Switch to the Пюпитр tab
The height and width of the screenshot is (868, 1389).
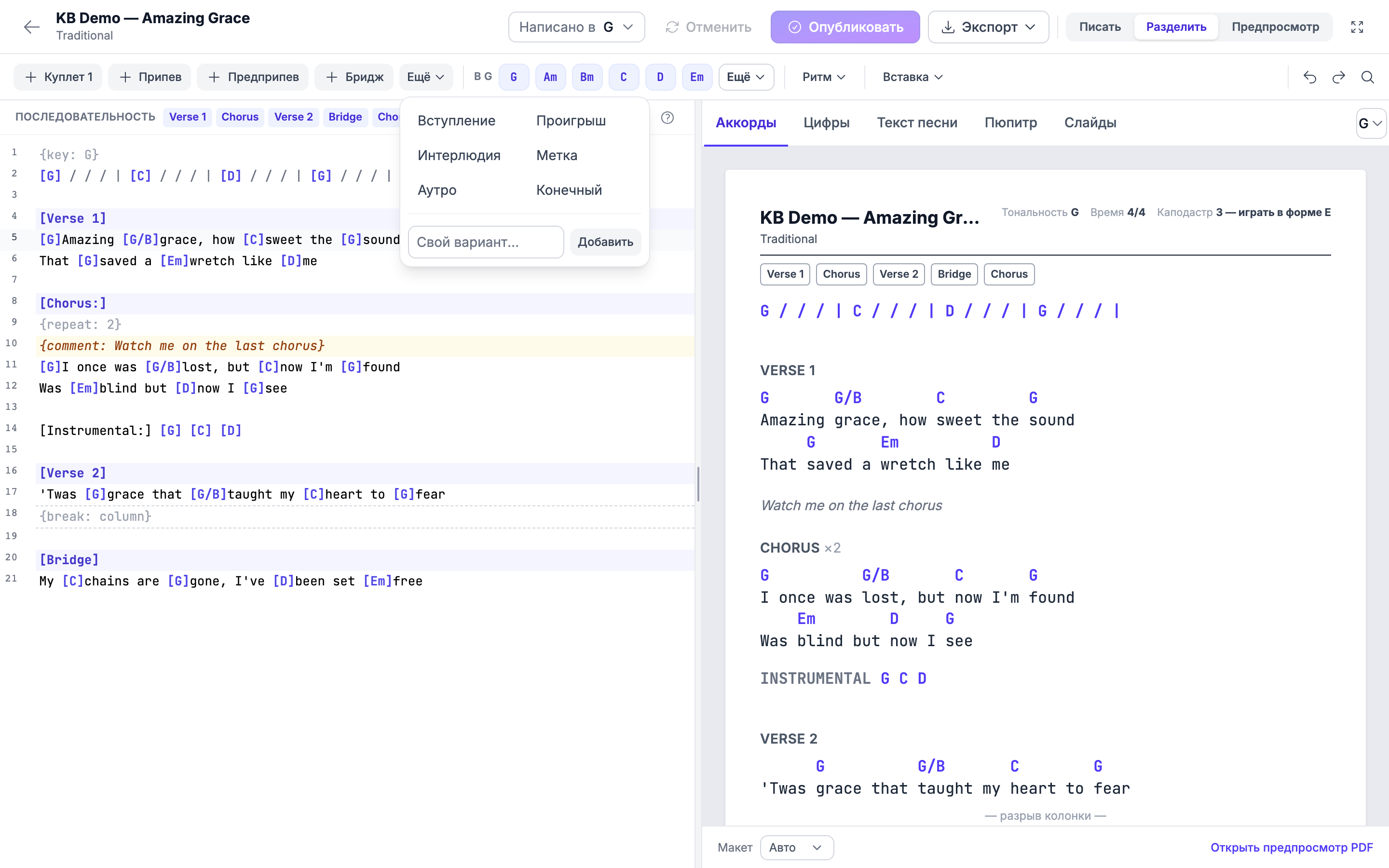(x=1011, y=122)
